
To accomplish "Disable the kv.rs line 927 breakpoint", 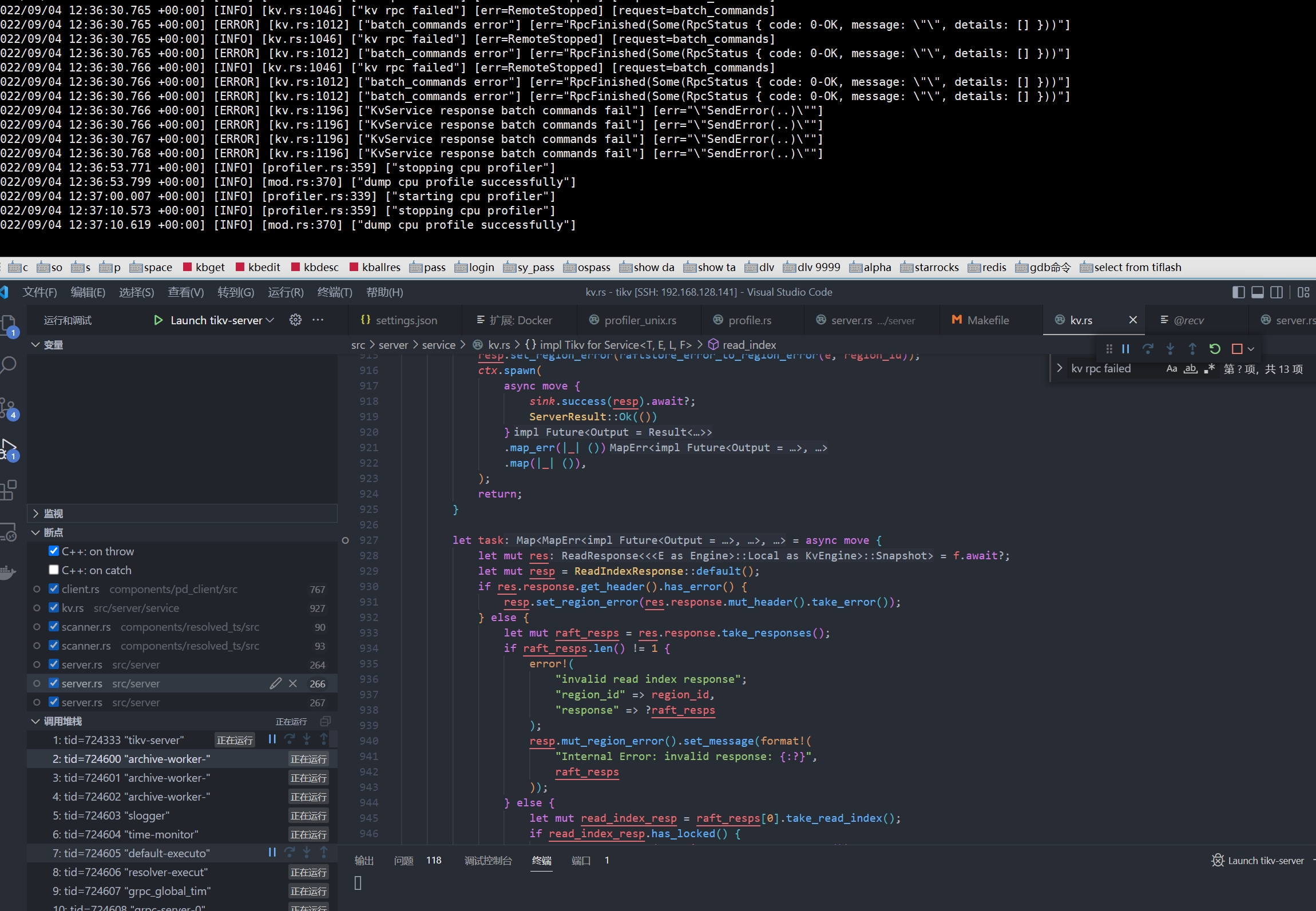I will point(54,607).
